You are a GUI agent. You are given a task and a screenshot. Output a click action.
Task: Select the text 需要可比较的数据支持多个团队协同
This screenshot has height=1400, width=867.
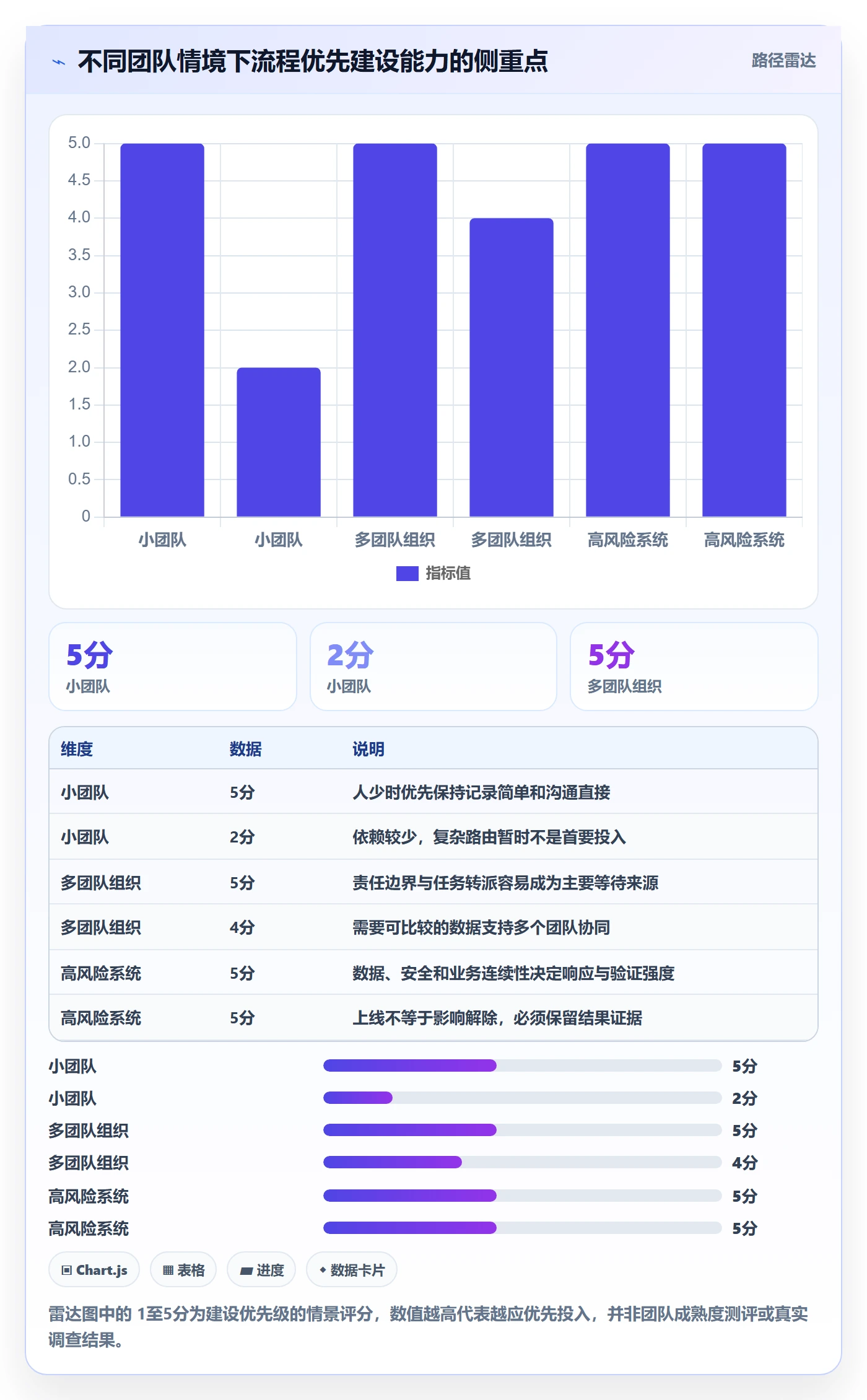click(x=481, y=927)
